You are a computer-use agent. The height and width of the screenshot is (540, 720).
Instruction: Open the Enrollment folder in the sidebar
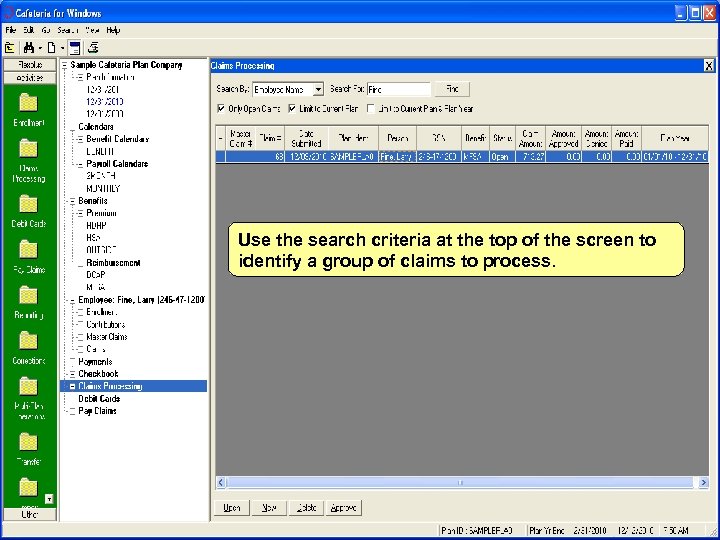tap(28, 103)
